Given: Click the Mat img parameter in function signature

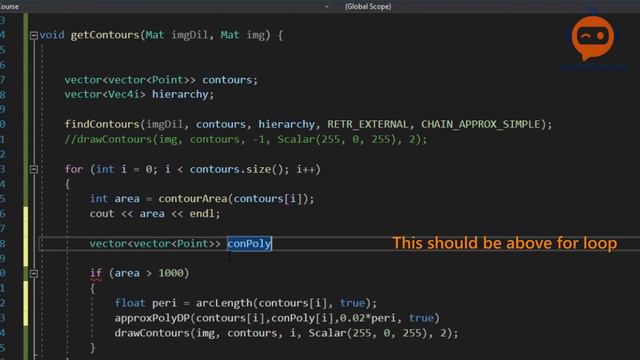Looking at the screenshot, I should pyautogui.click(x=243, y=35).
